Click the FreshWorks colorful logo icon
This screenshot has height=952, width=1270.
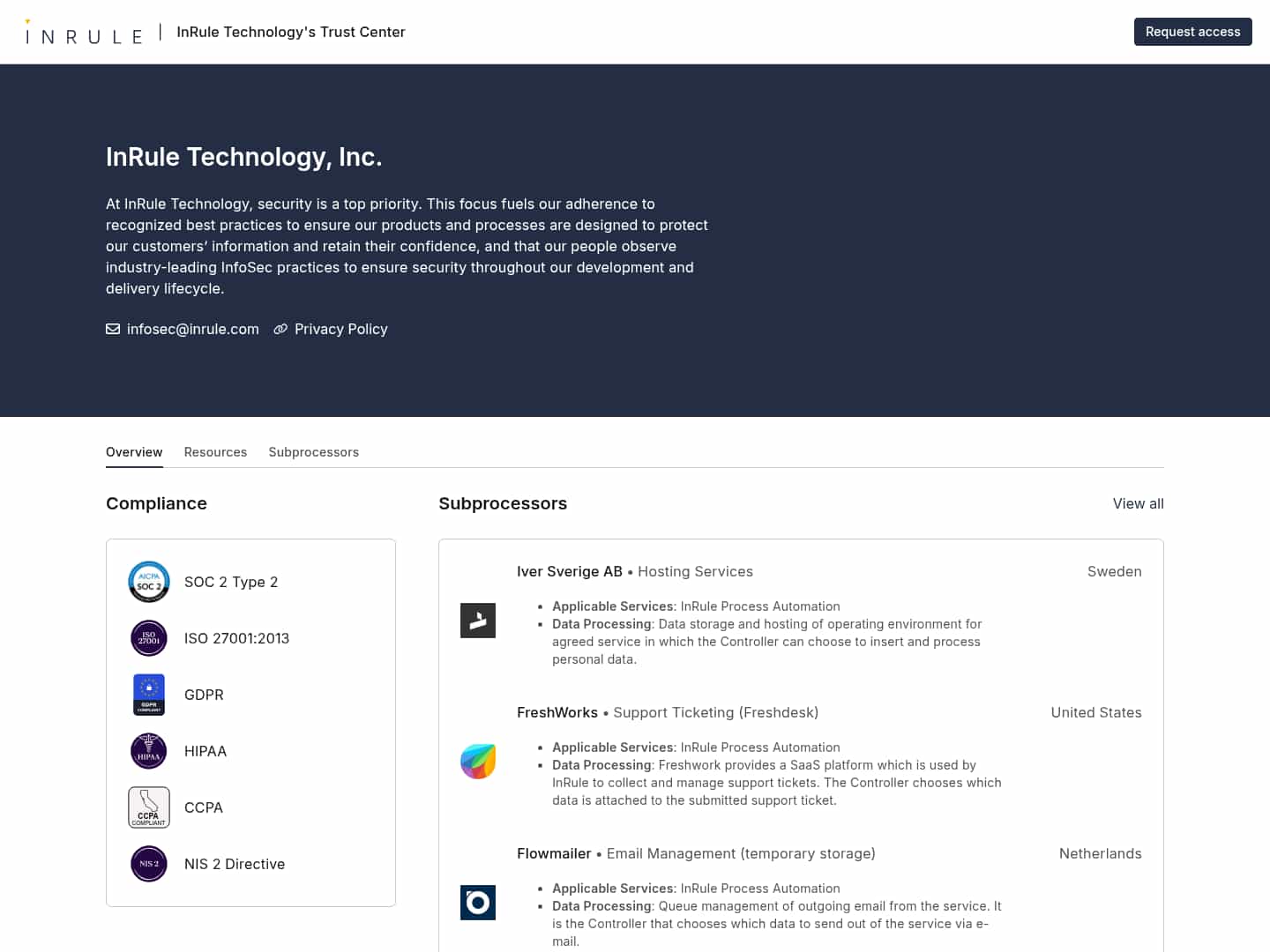[477, 761]
